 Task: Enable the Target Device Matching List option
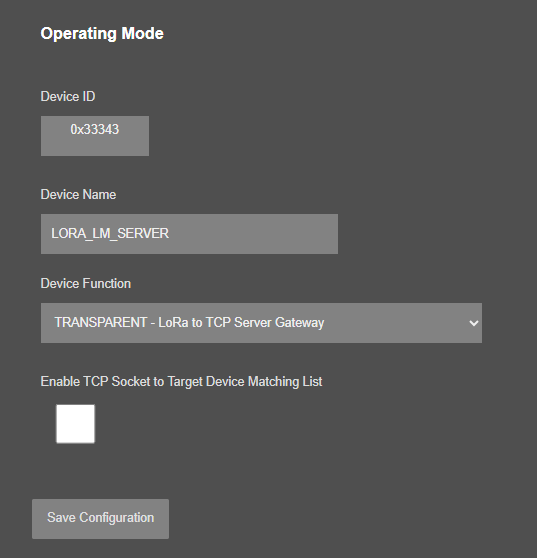coord(75,423)
